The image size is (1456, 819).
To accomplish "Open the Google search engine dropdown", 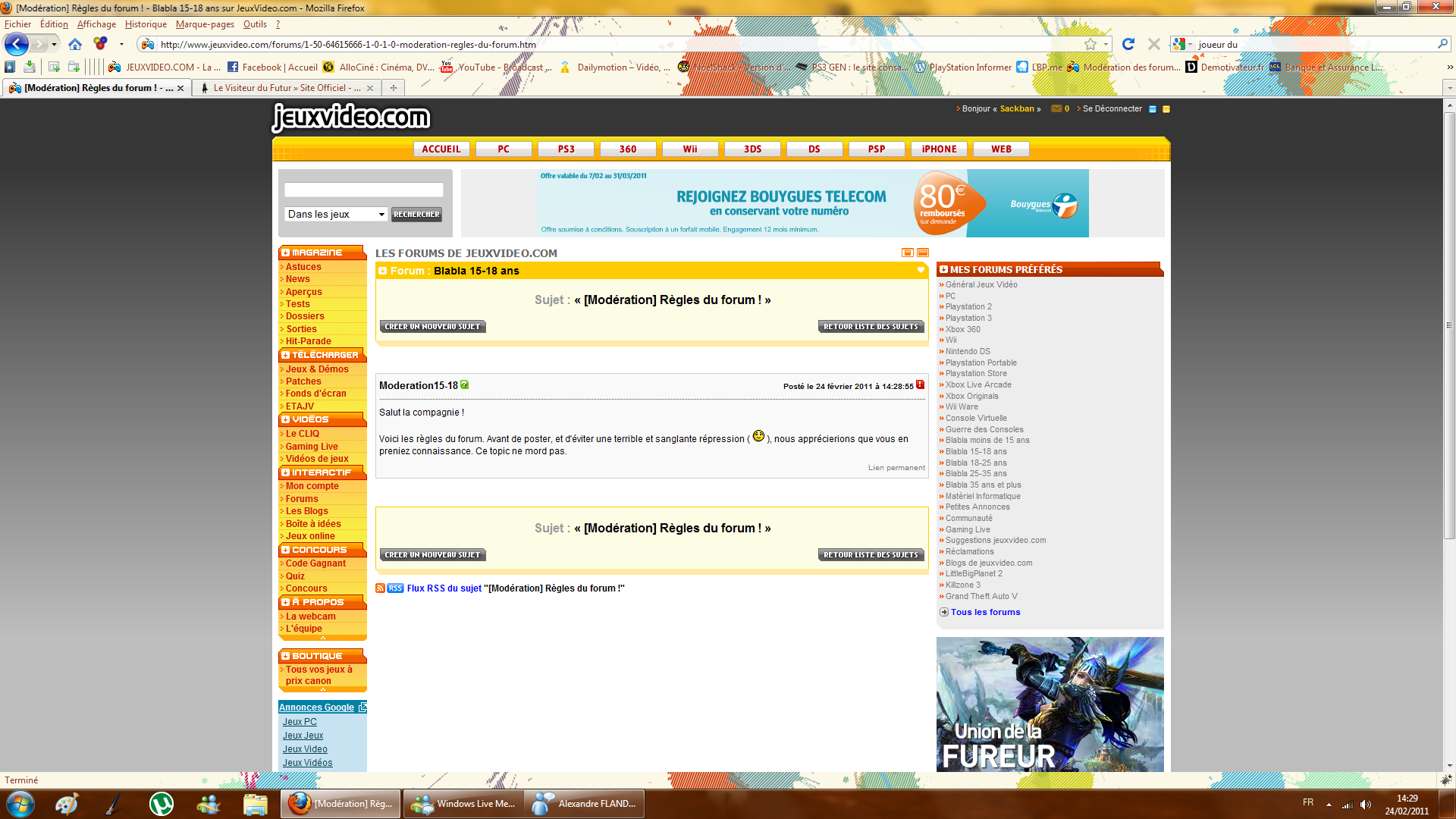I will pyautogui.click(x=1182, y=45).
